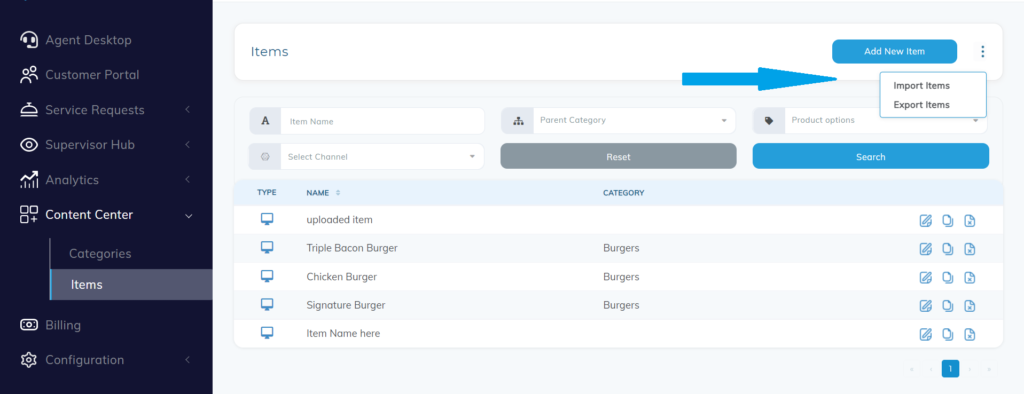Click delete icon for Item Name here row
This screenshot has height=394, width=1024.
click(970, 334)
